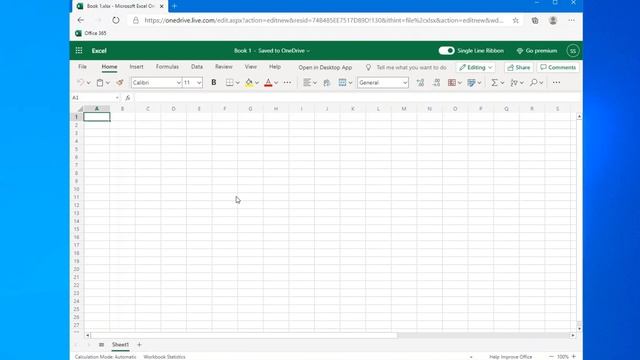This screenshot has height=360, width=640.
Task: Click Help Improve Office link
Action: click(511, 357)
